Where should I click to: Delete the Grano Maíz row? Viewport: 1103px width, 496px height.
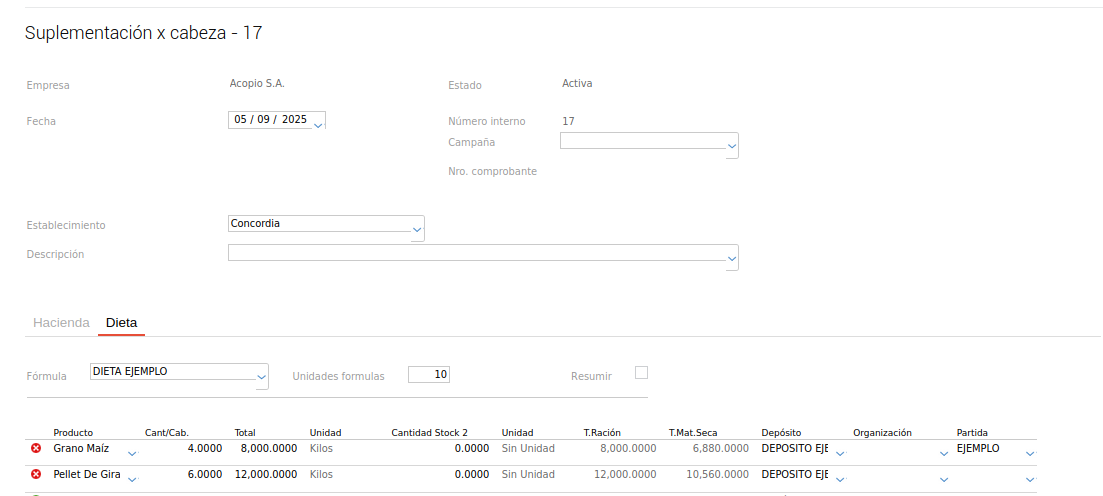coord(36,449)
